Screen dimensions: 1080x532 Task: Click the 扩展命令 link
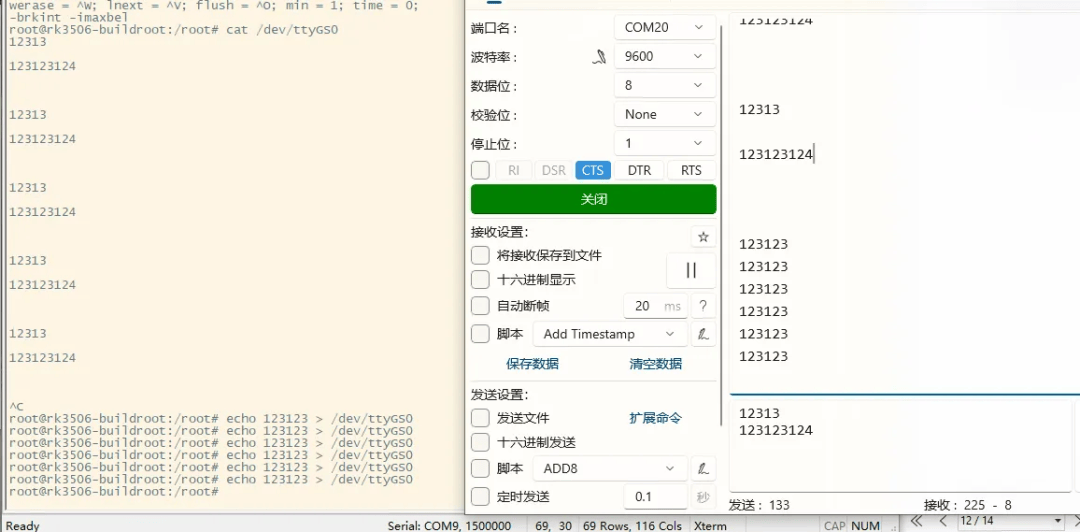coord(656,418)
